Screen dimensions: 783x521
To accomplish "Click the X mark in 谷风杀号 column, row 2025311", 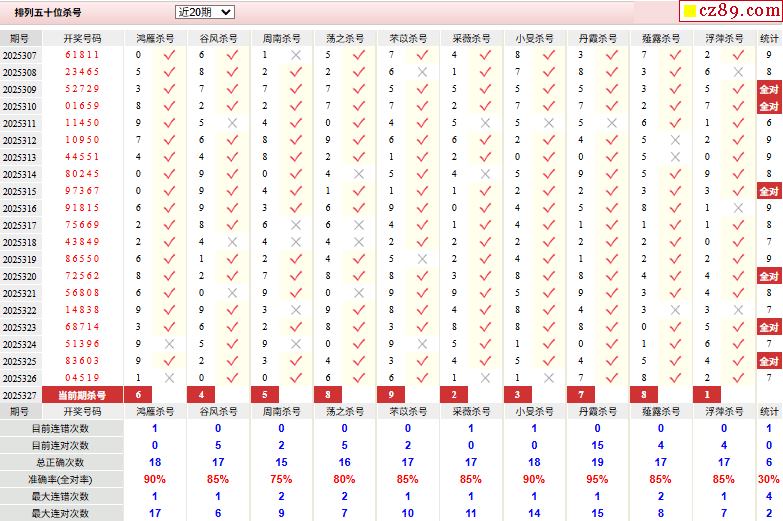I will [232, 123].
